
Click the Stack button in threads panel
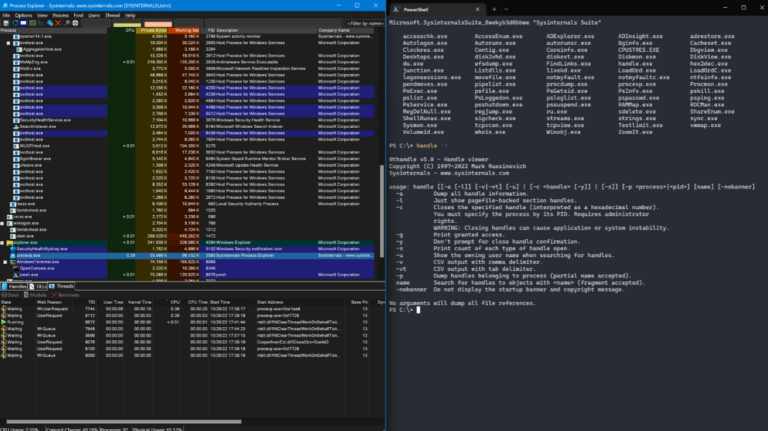(x=11, y=295)
